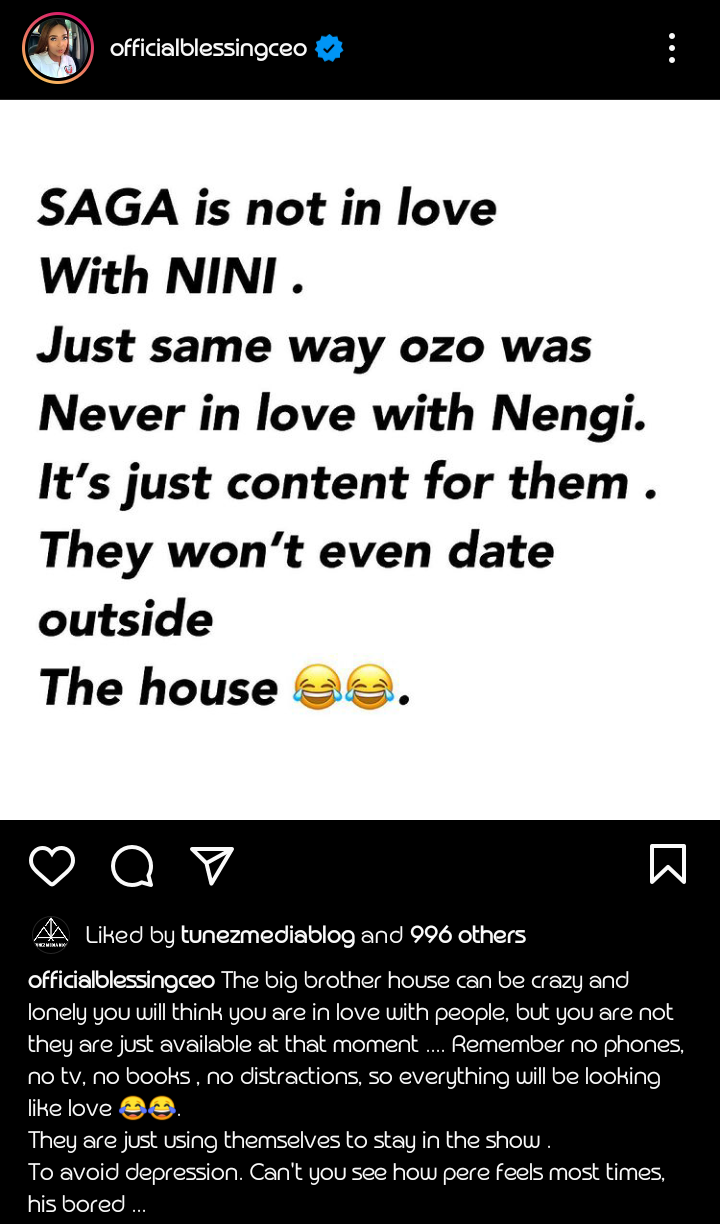The height and width of the screenshot is (1224, 720).
Task: Tap the heart like icon
Action: [x=52, y=865]
